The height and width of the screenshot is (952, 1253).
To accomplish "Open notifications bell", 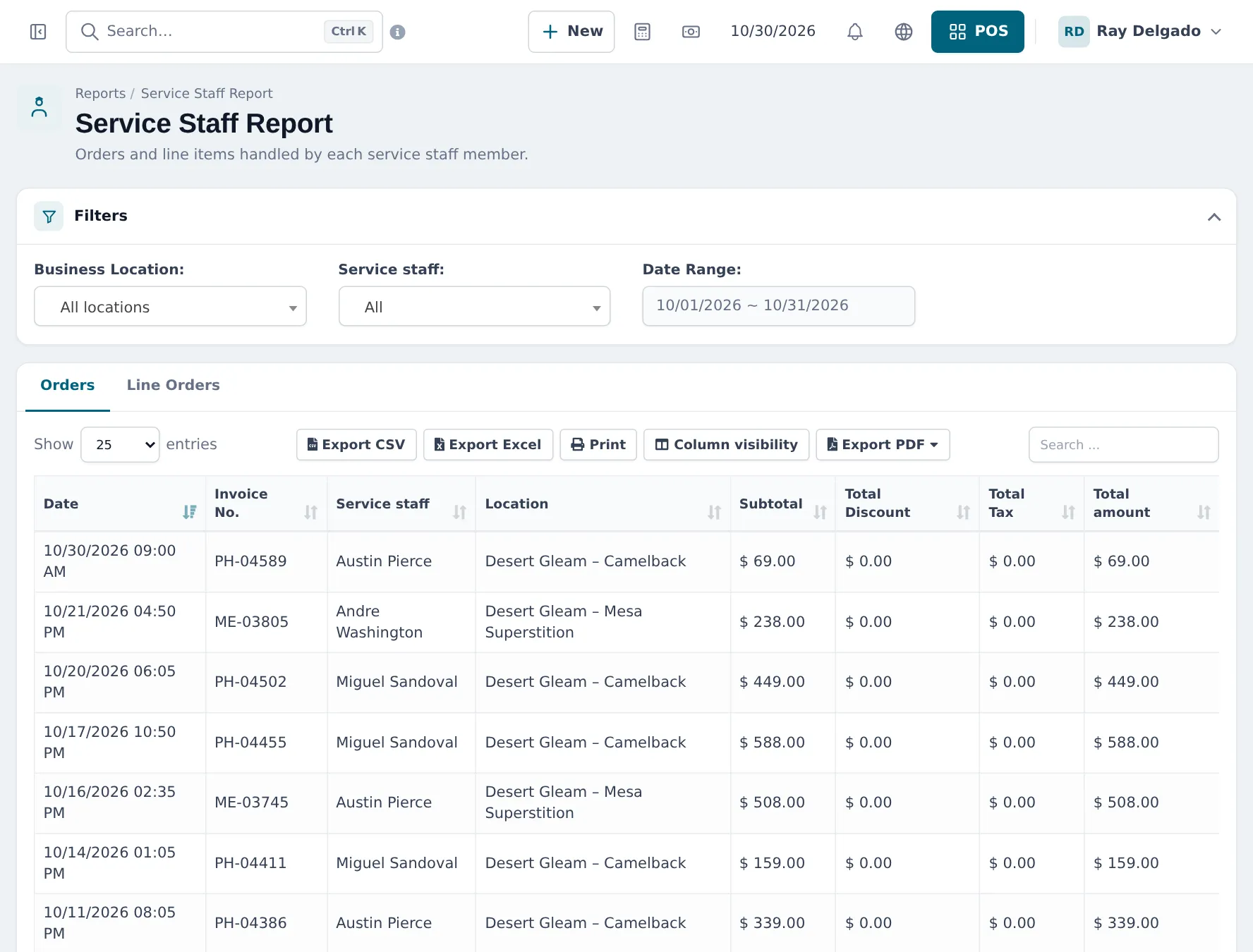I will pos(854,32).
